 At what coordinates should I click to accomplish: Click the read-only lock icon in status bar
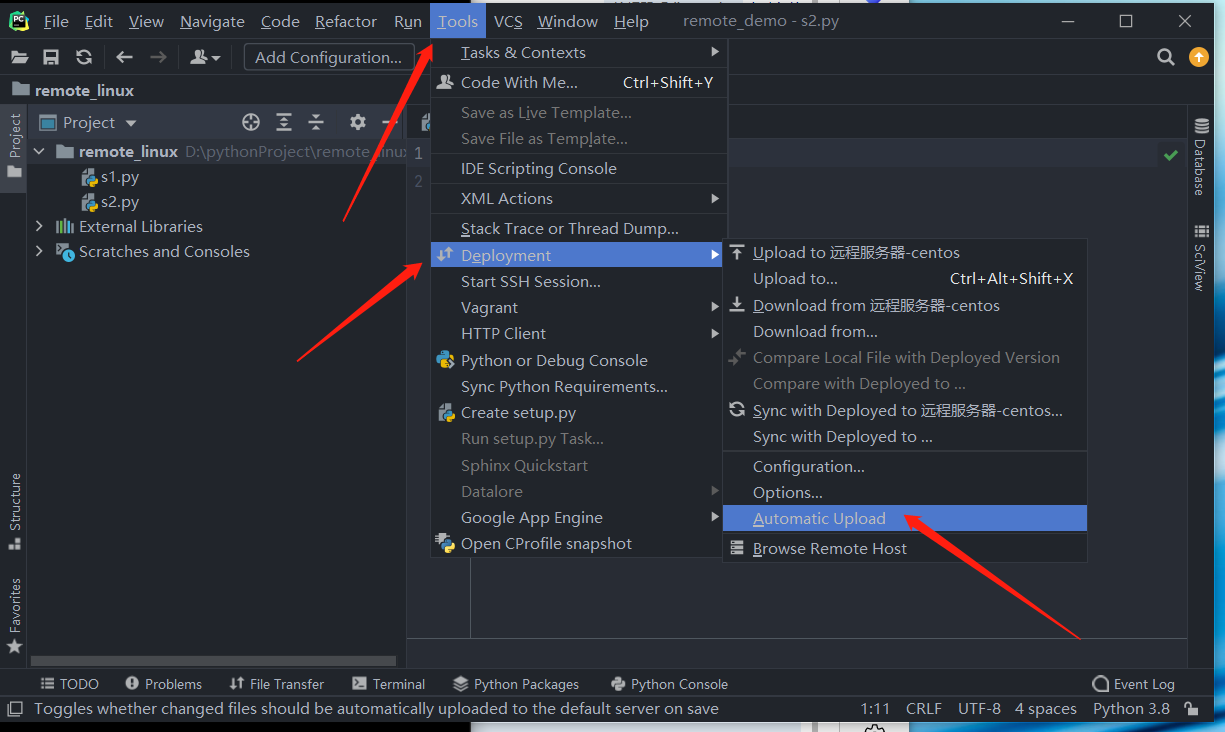click(x=1191, y=708)
